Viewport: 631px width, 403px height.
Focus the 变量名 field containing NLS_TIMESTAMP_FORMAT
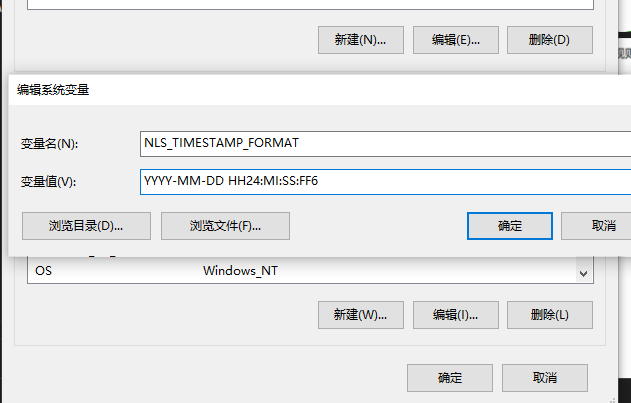(x=385, y=143)
